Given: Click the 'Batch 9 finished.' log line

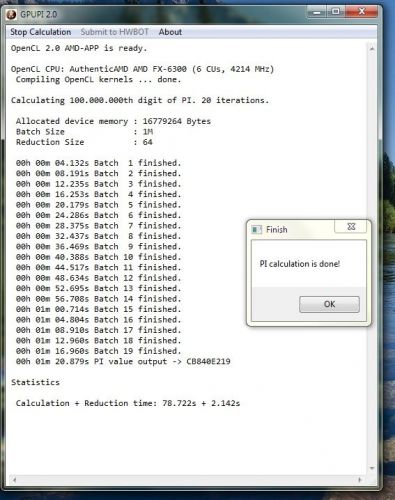Looking at the screenshot, I should pyautogui.click(x=98, y=246).
